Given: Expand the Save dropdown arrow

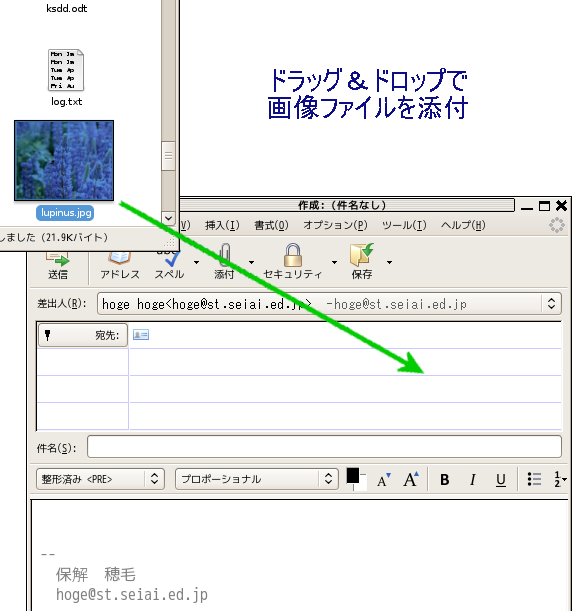Looking at the screenshot, I should click(389, 262).
